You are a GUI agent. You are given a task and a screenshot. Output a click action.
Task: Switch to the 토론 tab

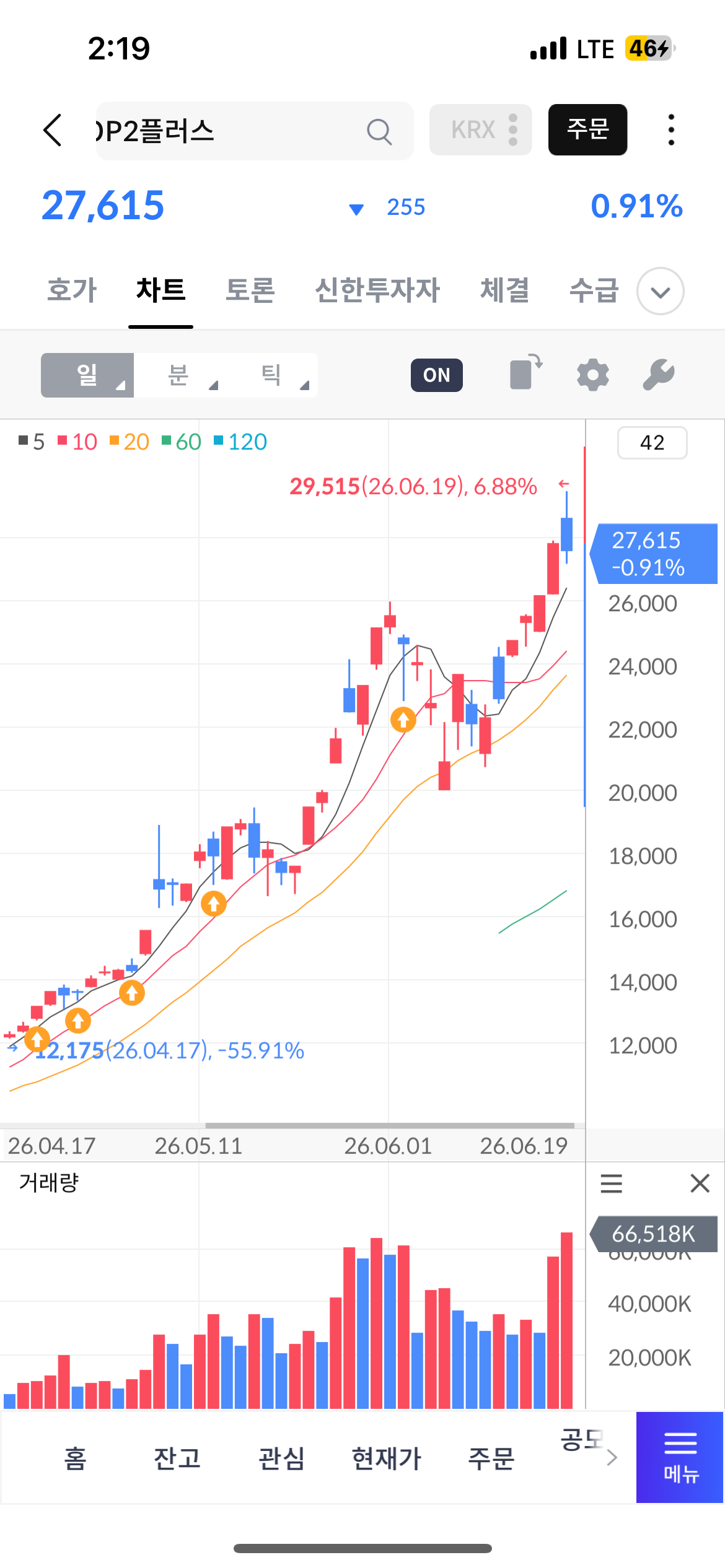pos(250,290)
